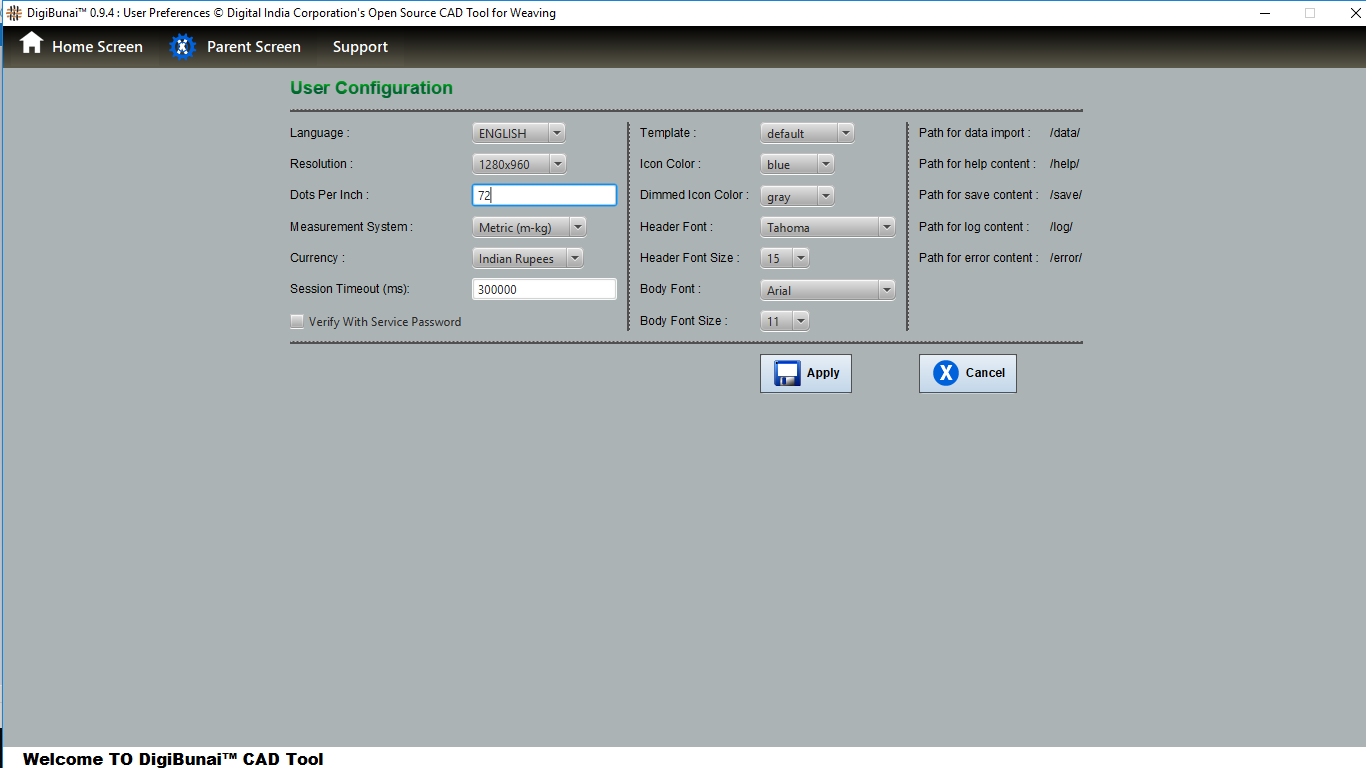Open the Language dropdown

pyautogui.click(x=518, y=133)
